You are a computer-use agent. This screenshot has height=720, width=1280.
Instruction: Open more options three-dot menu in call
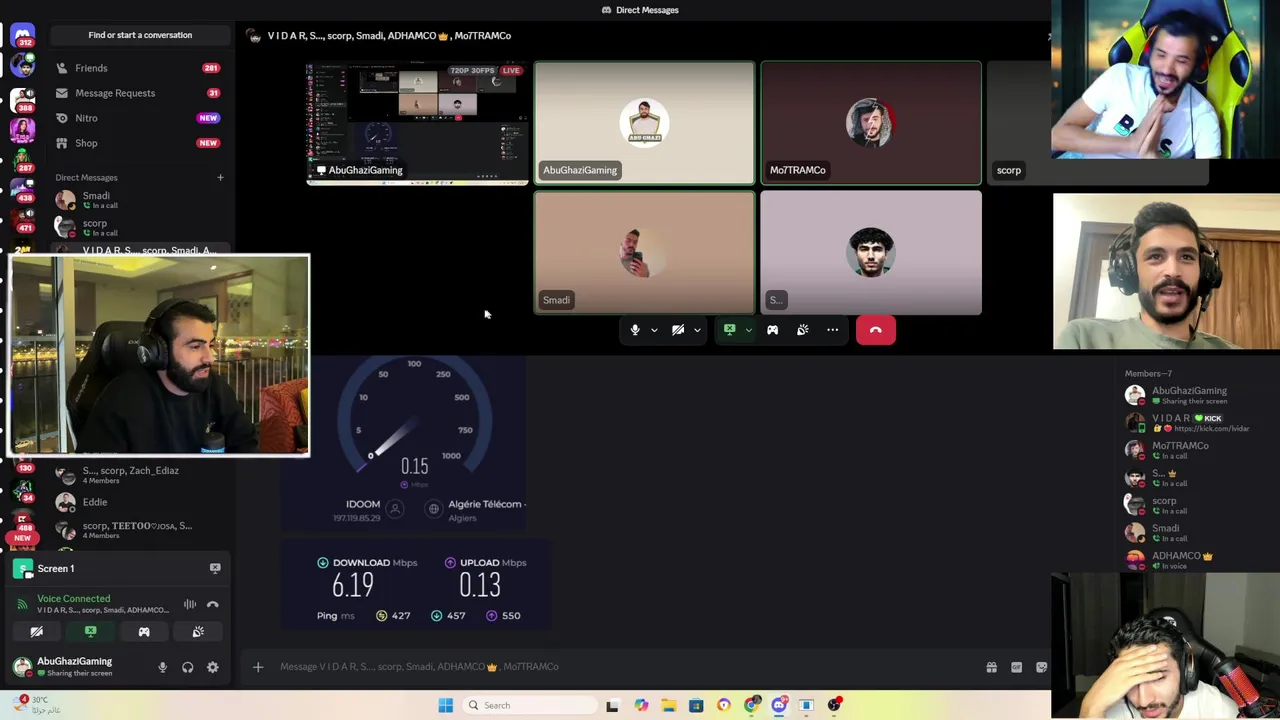pos(832,330)
